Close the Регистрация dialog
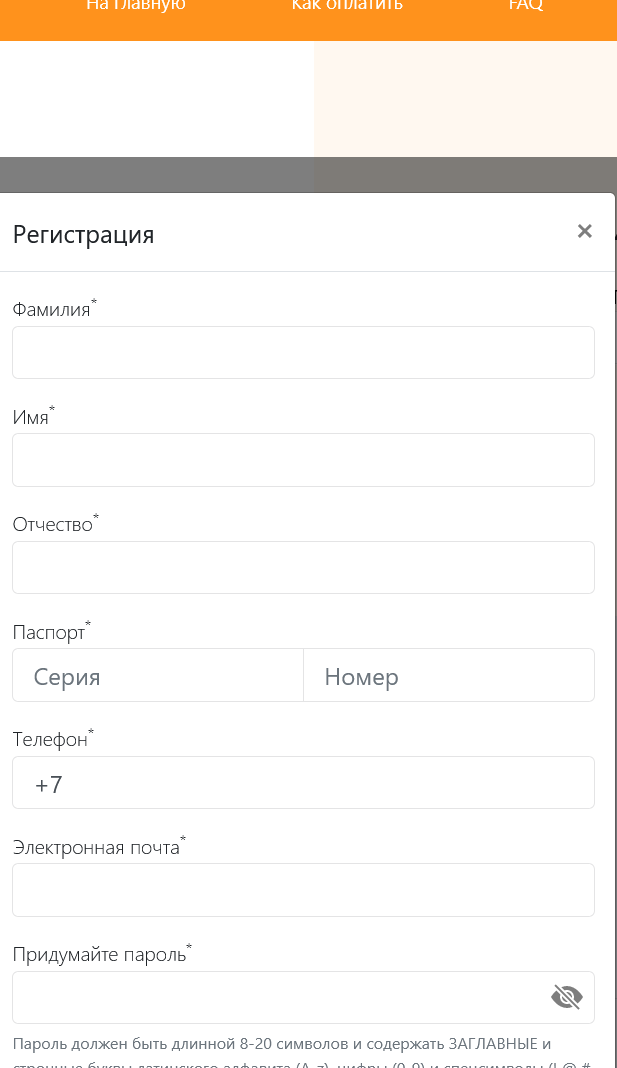The height and width of the screenshot is (1068, 617). 584,232
